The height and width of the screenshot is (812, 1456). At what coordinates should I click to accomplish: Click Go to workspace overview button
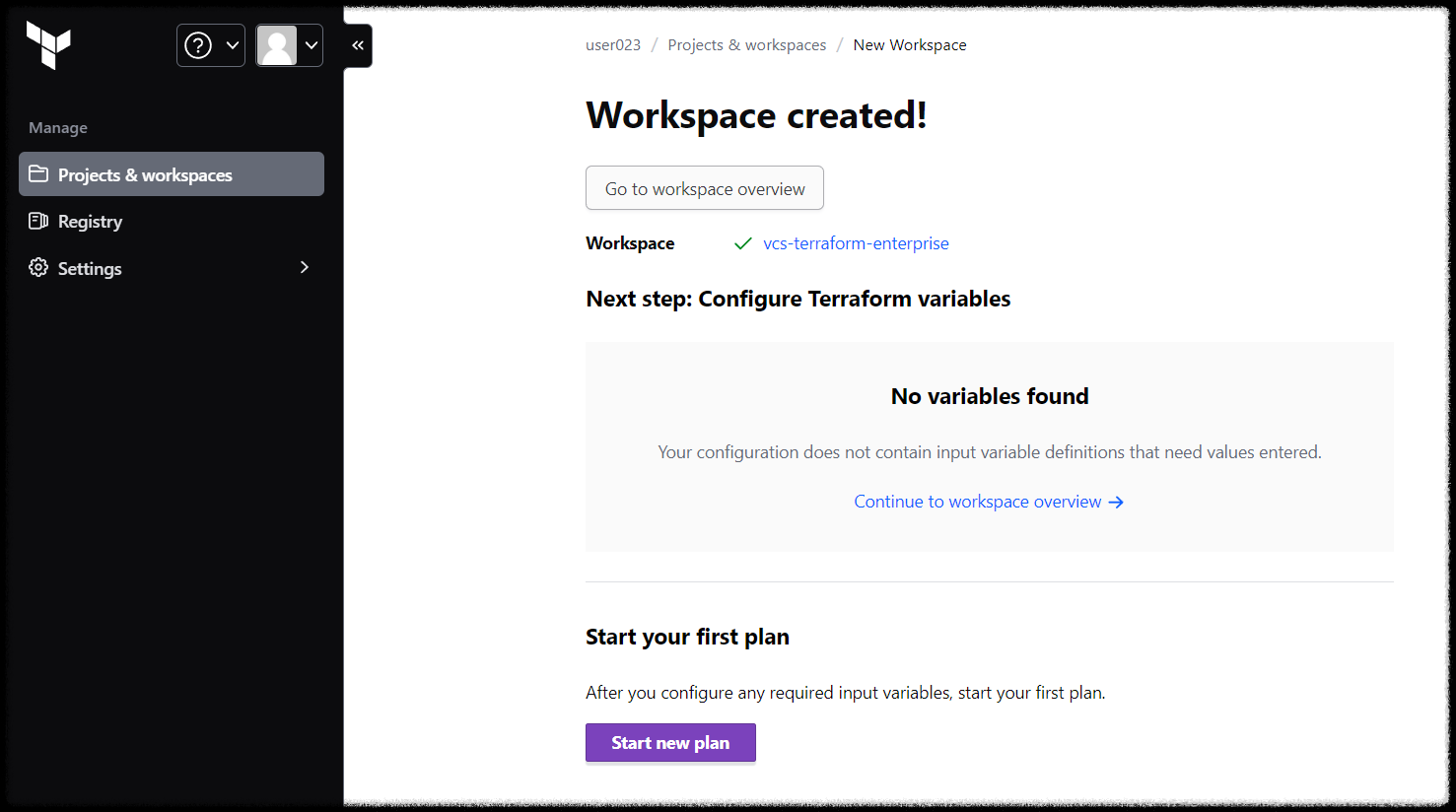(x=705, y=188)
